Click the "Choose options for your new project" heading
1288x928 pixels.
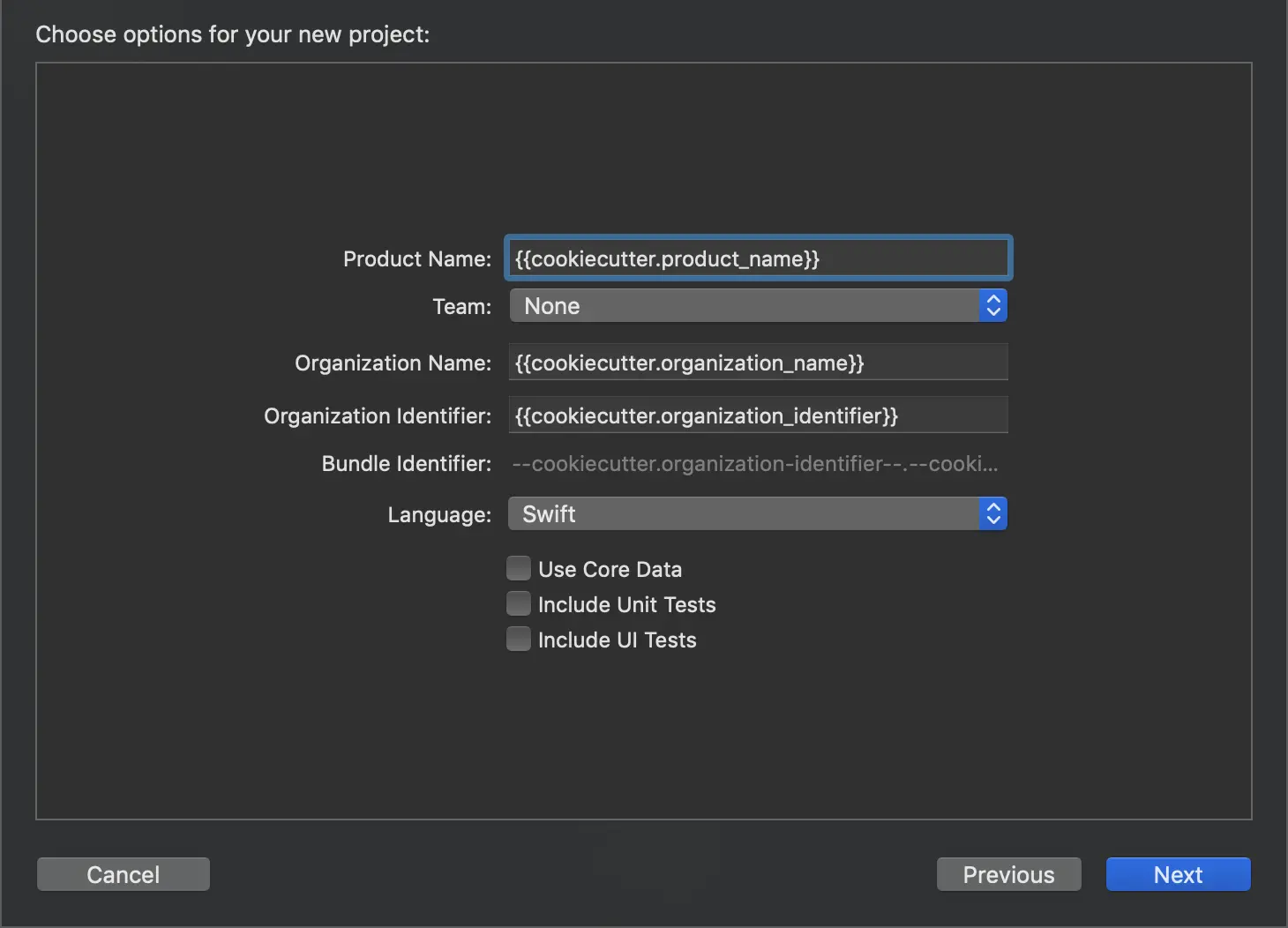pyautogui.click(x=232, y=34)
